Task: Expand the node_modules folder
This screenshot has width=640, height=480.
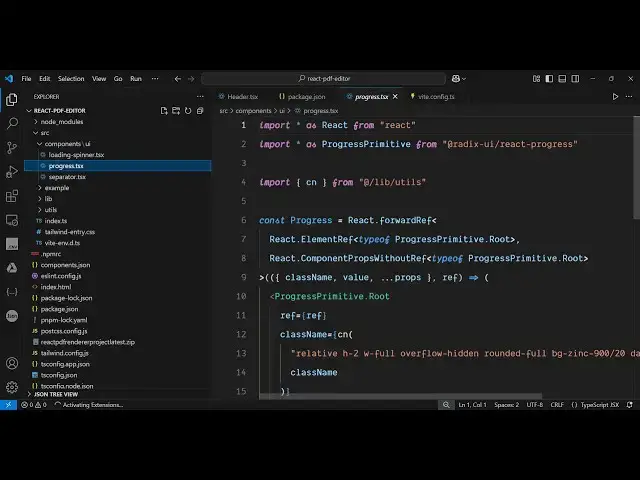Action: click(x=36, y=122)
